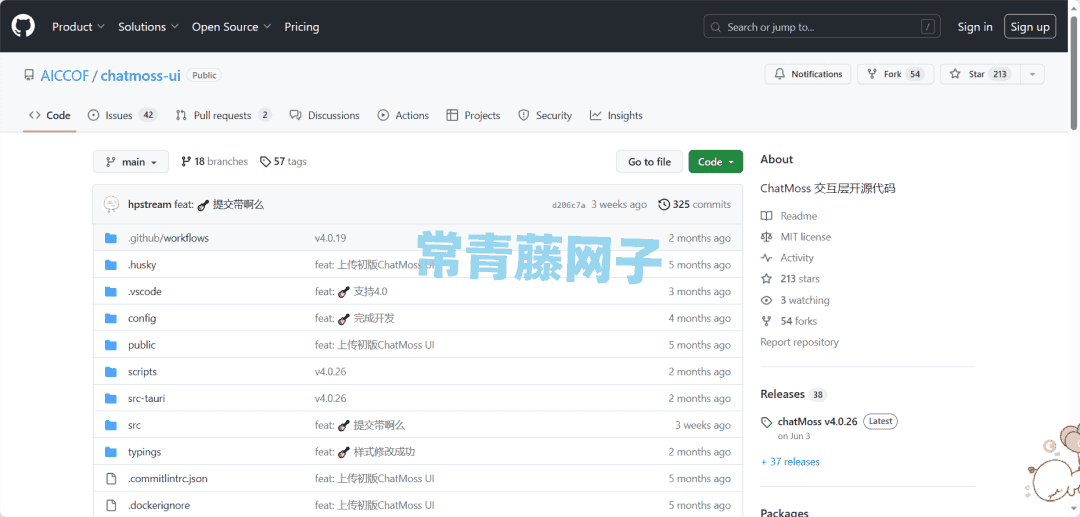Open the MIT license link
This screenshot has height=517, width=1080.
(x=796, y=237)
